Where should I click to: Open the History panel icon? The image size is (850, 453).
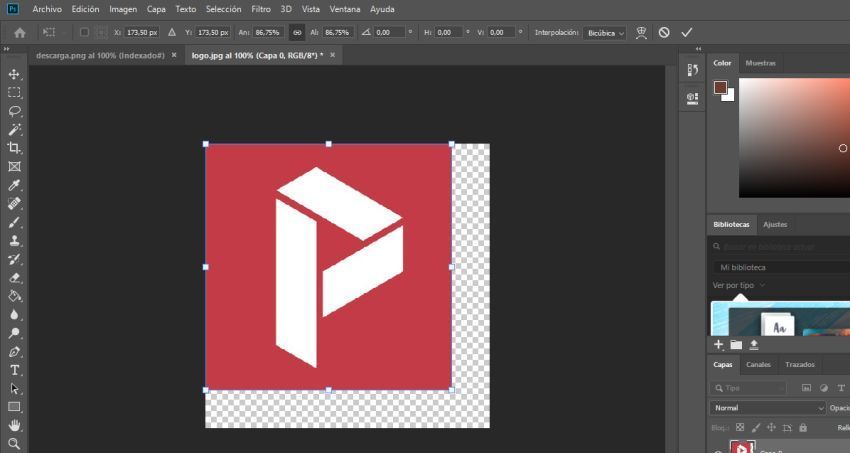tap(692, 69)
